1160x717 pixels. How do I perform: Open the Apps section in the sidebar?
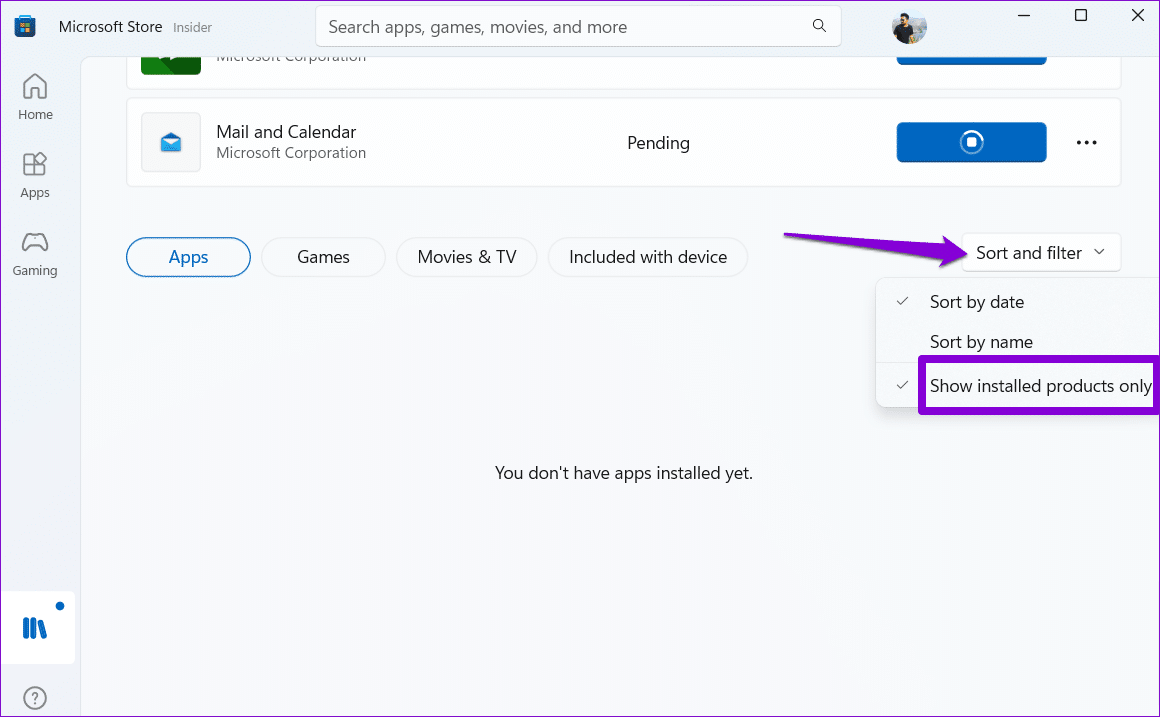point(35,175)
